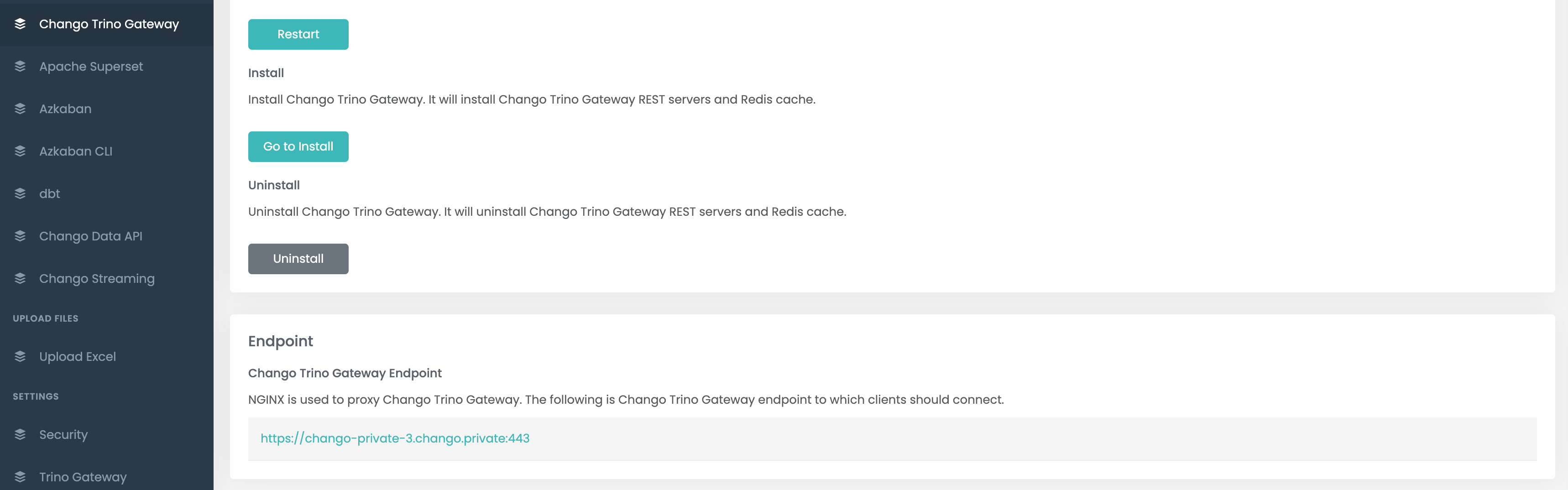Click the Chango Streaming layers icon

[20, 278]
